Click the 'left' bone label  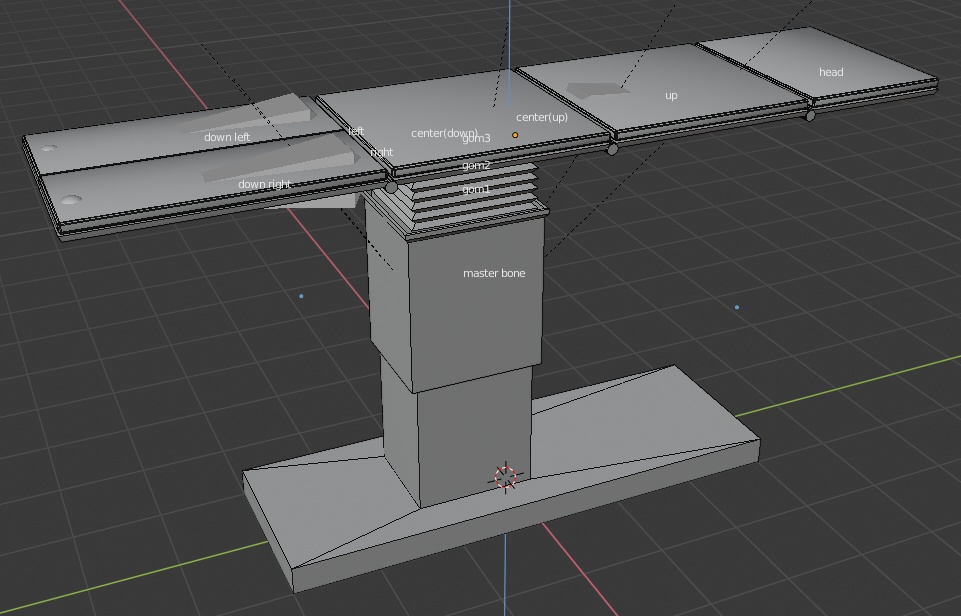[x=356, y=131]
